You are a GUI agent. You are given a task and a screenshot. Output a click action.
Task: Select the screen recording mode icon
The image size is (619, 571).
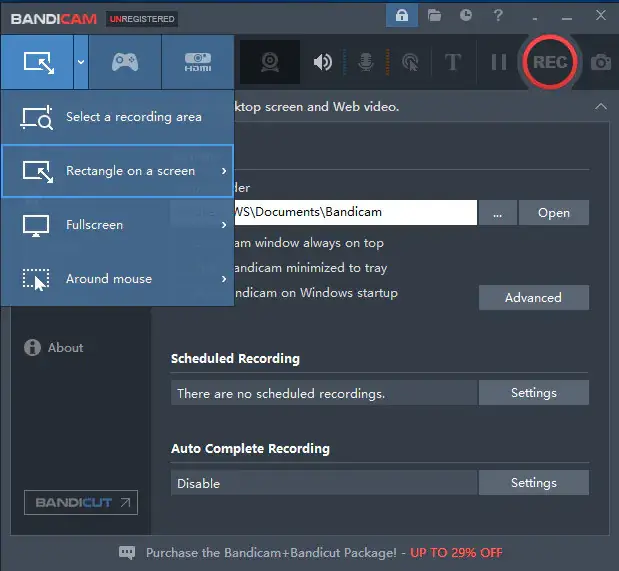pyautogui.click(x=38, y=62)
